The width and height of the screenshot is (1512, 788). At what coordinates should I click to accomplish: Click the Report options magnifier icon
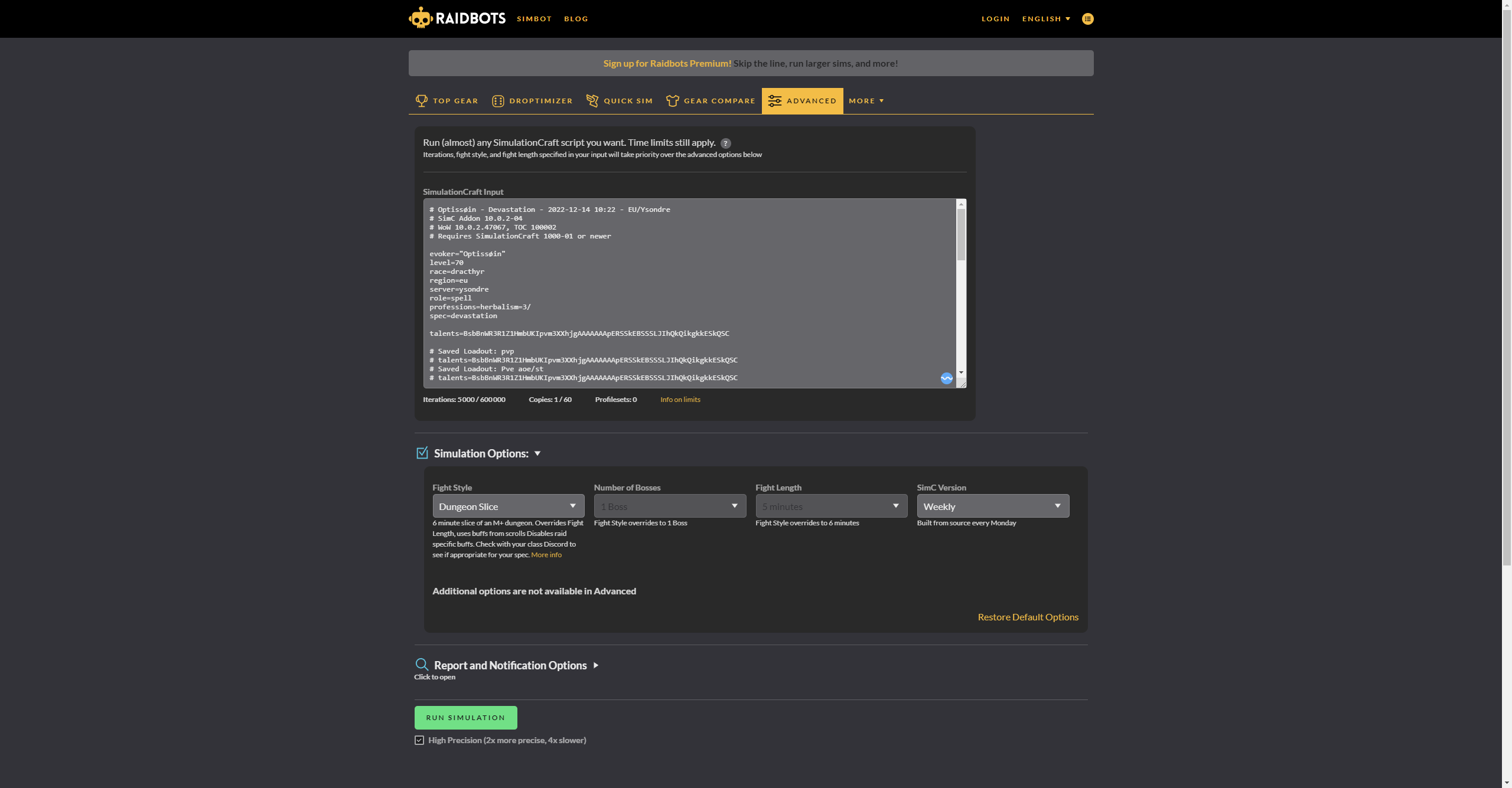(422, 665)
